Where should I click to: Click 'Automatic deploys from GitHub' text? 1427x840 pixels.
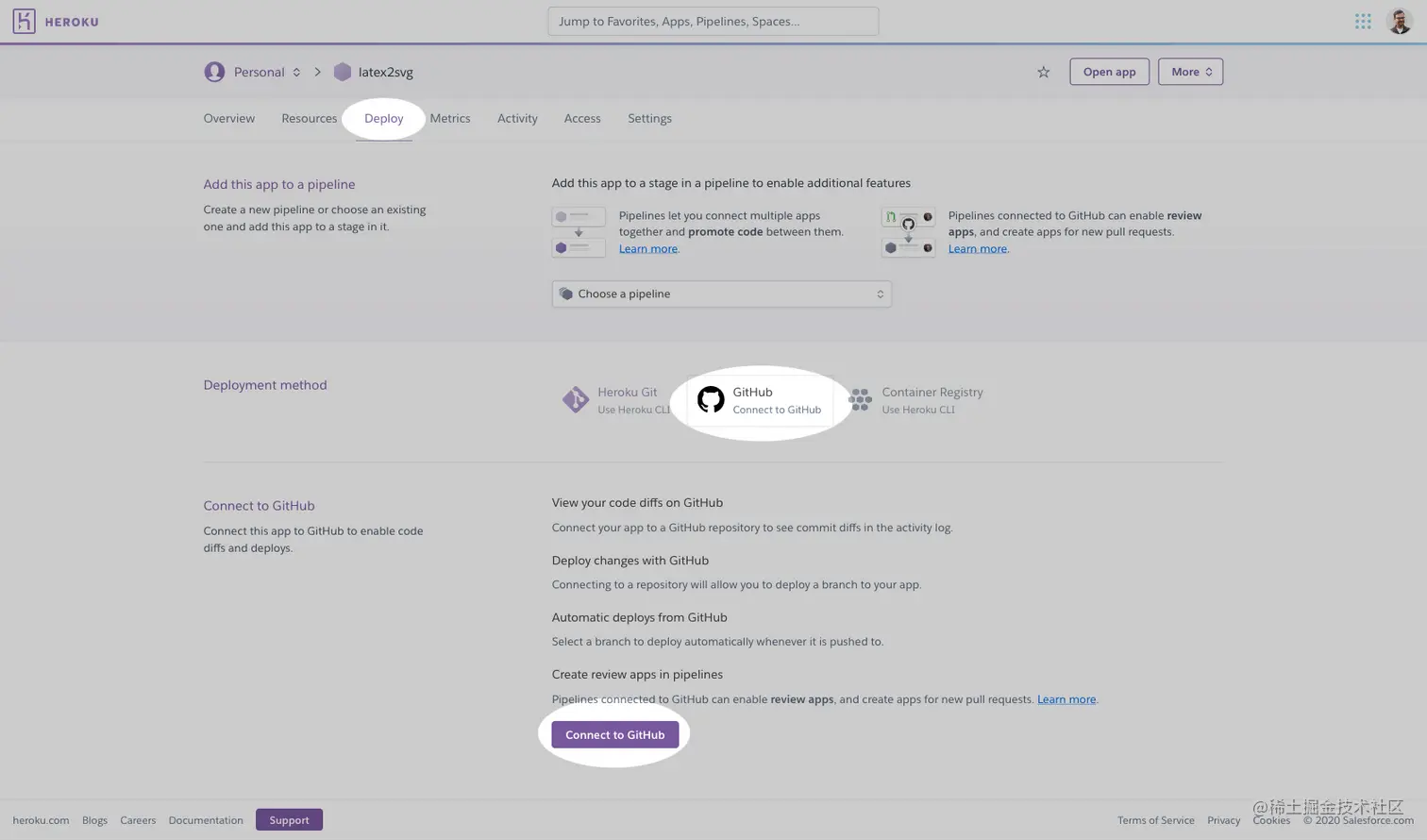[640, 617]
